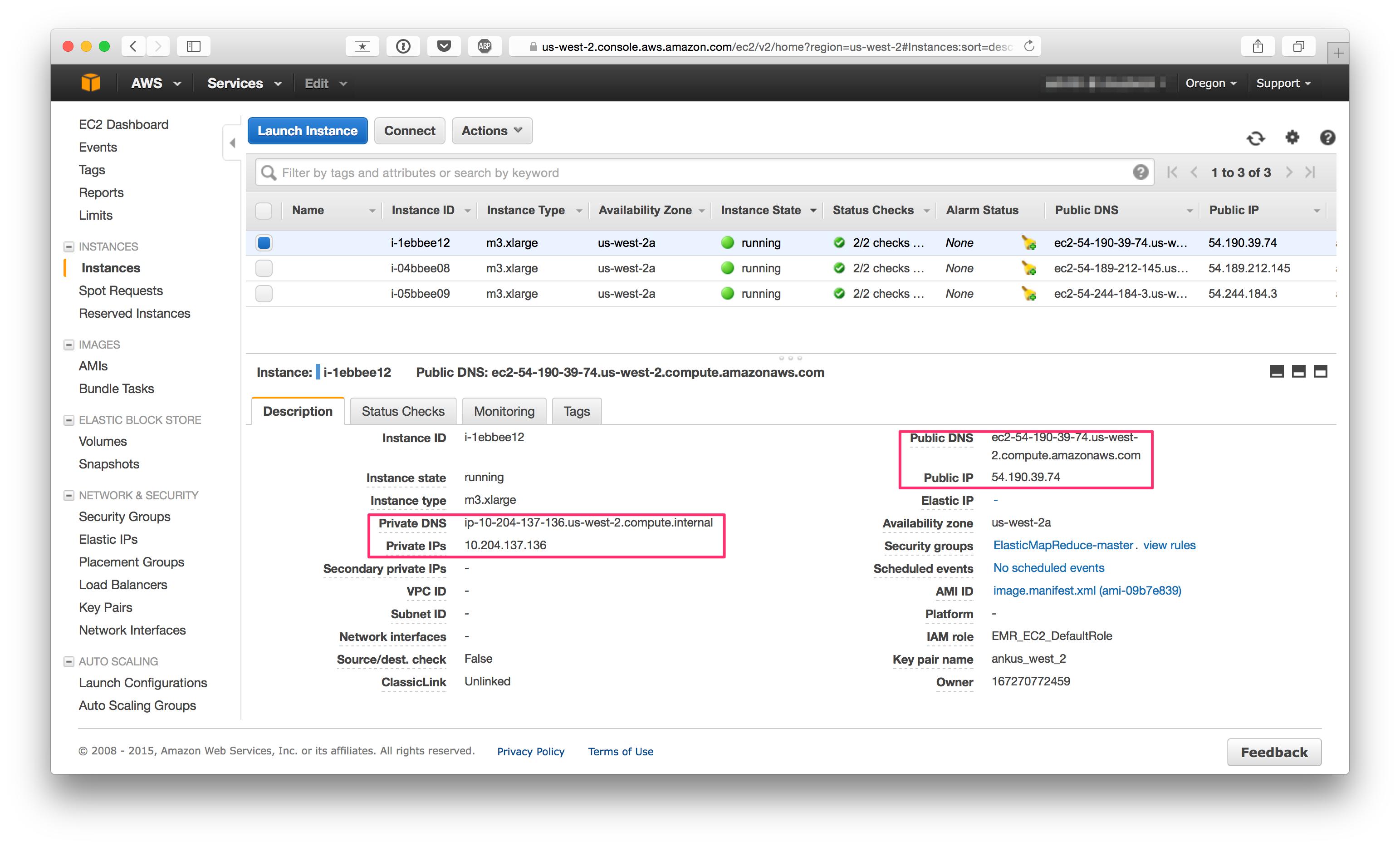
Task: Open Safari share button
Action: pos(1258,46)
